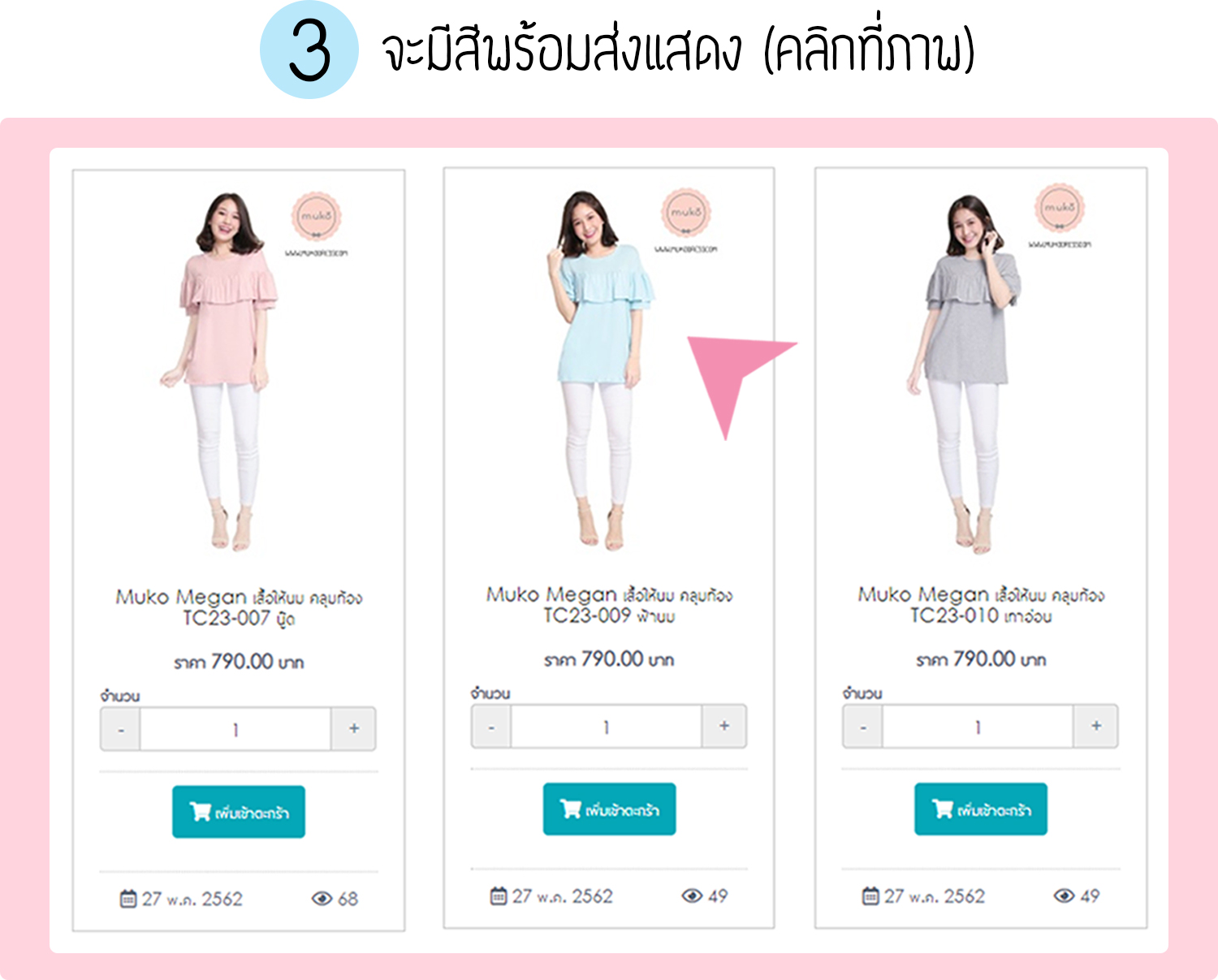Click Muko logo badge on grey blouse image
The width and height of the screenshot is (1218, 980).
[x=1060, y=209]
